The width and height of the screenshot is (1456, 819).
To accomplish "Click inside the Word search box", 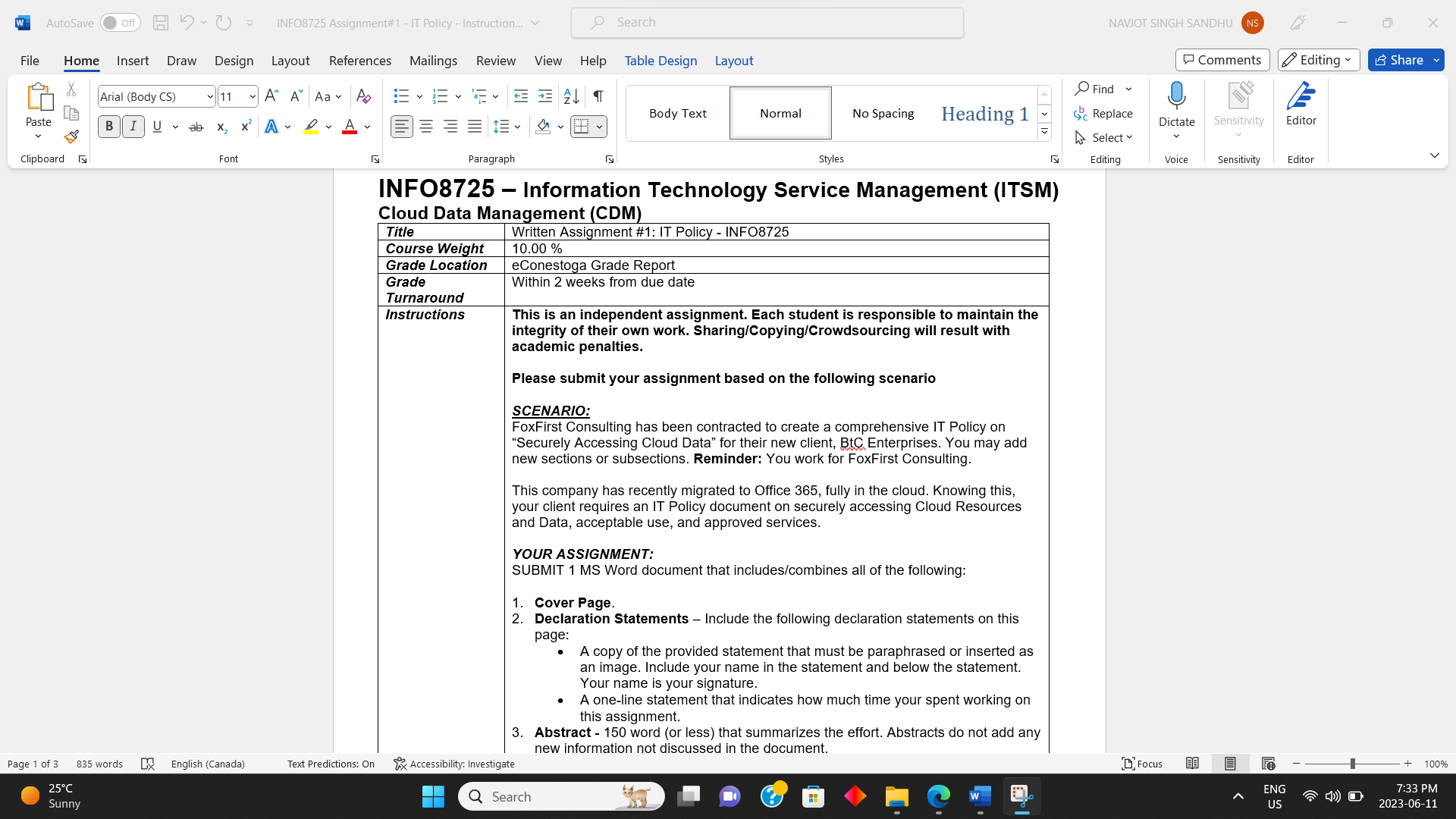I will 767,22.
